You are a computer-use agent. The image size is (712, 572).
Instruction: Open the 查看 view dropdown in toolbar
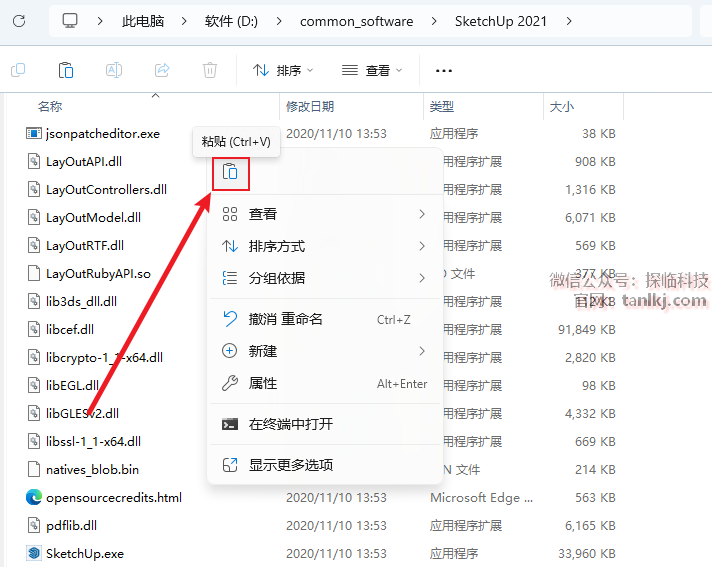(372, 70)
